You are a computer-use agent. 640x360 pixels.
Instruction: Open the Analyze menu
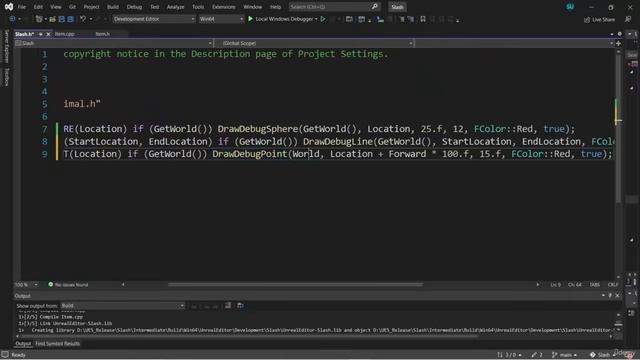[175, 7]
